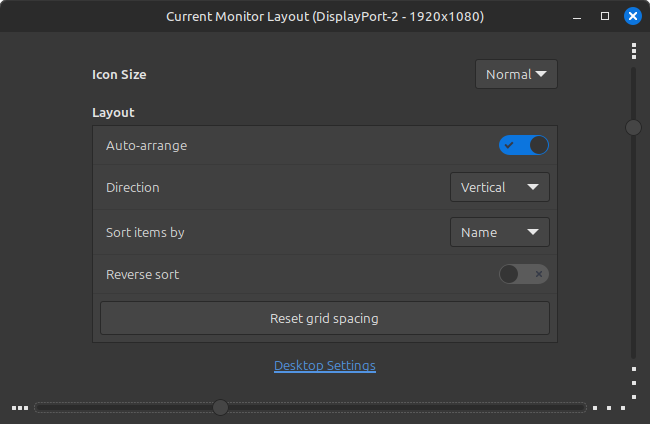Open the Sort items by Name dropdown
The image size is (650, 424).
point(500,232)
